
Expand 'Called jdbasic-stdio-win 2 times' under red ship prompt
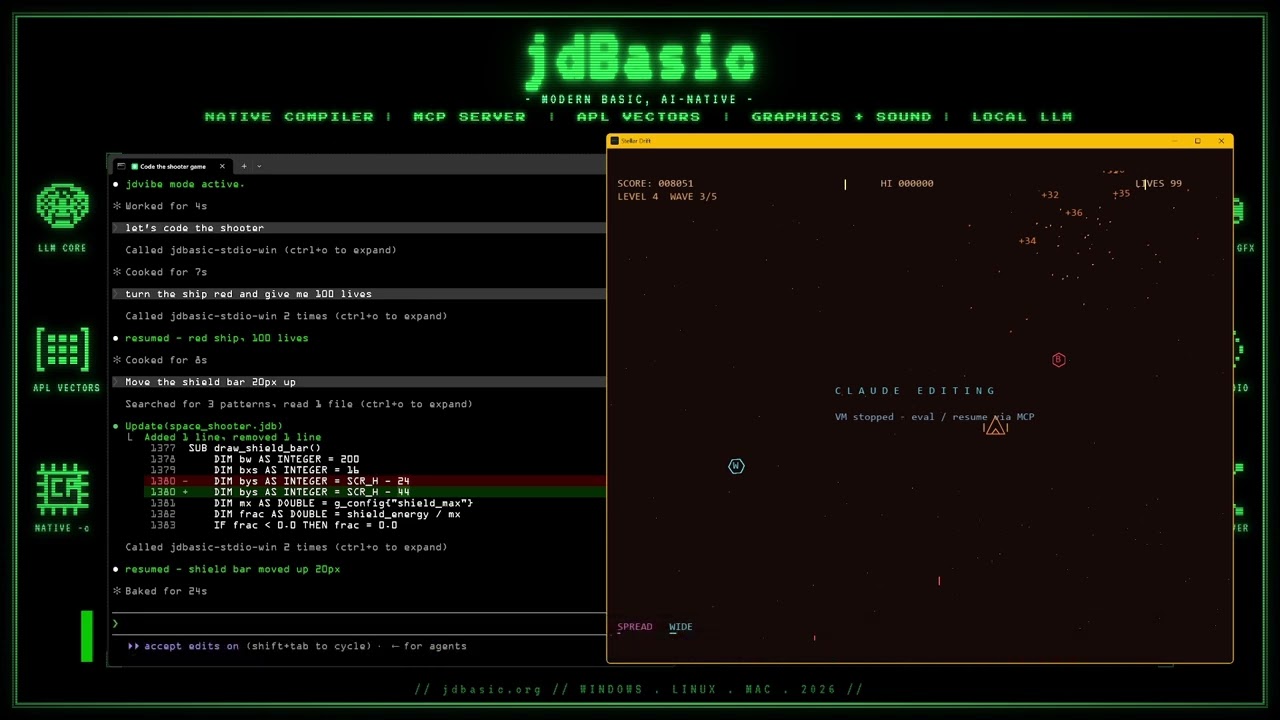[x=286, y=316]
